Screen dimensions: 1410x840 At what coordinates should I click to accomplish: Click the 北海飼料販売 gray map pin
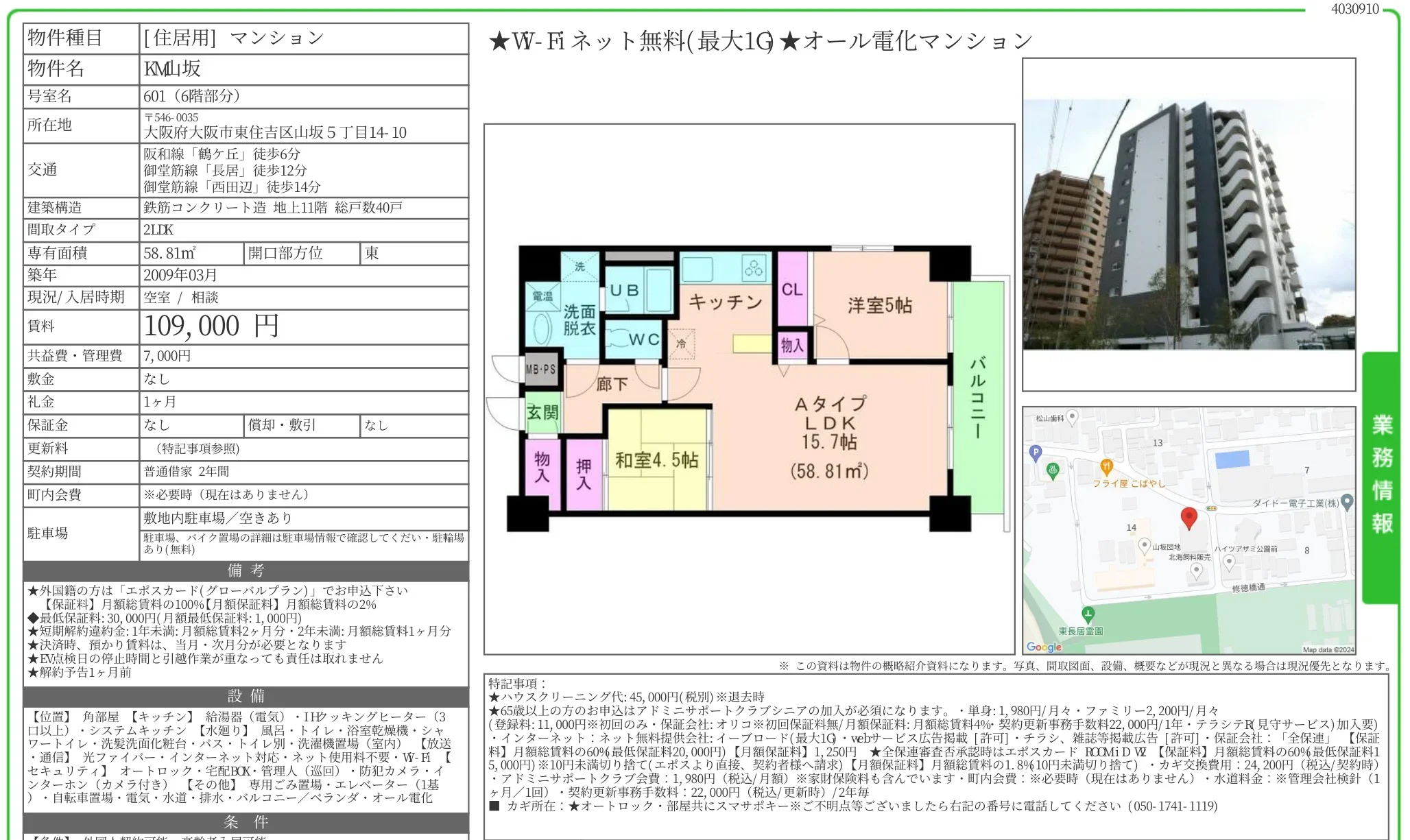coord(1196,571)
